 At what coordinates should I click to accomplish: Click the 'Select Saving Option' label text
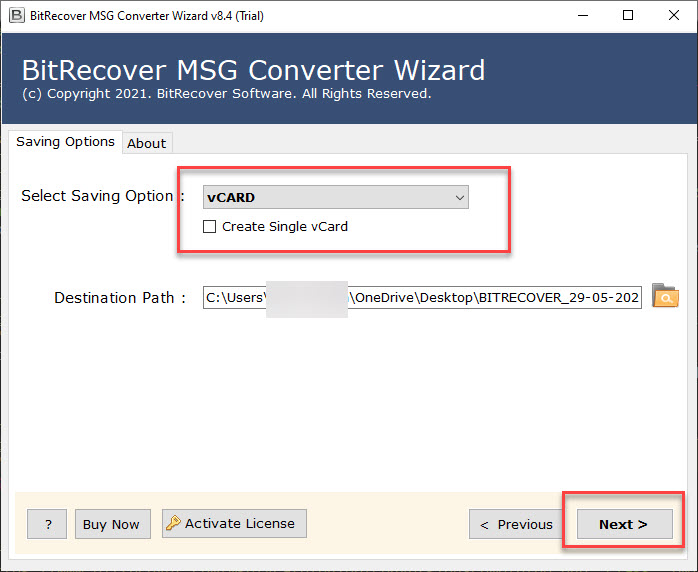(97, 196)
